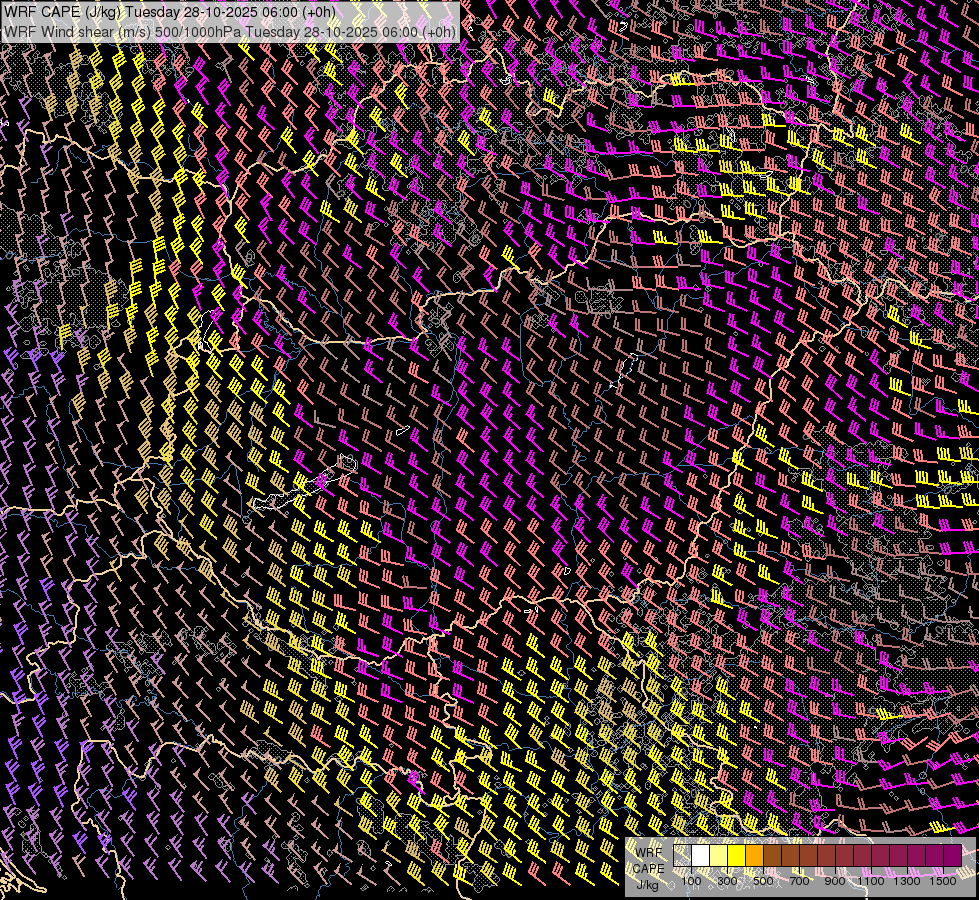The height and width of the screenshot is (900, 979).
Task: Select the orange swatch in the CAPE legend
Action: pos(754,855)
